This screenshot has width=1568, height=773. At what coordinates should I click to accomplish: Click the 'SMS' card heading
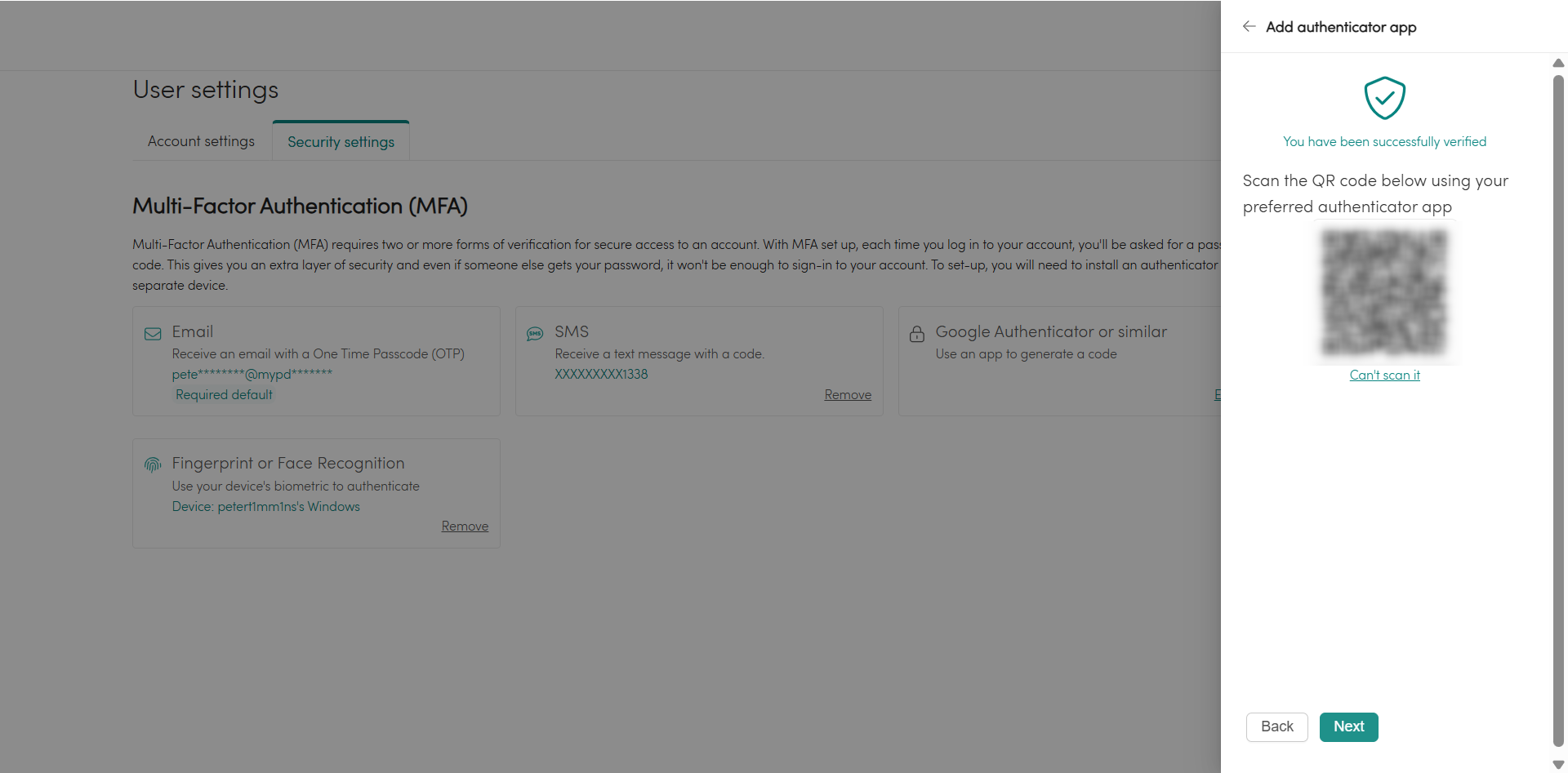tap(572, 331)
